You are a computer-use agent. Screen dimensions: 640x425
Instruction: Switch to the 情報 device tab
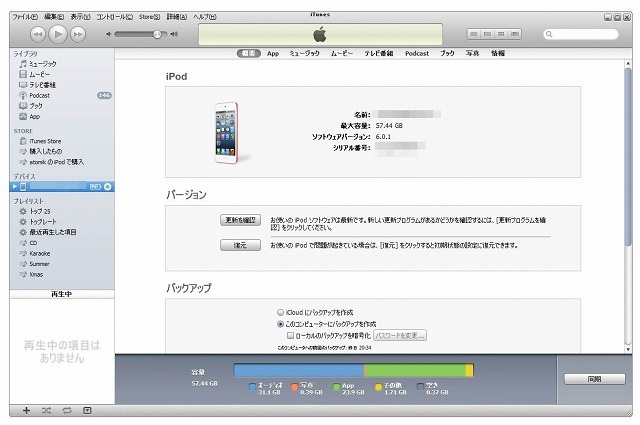click(x=498, y=53)
